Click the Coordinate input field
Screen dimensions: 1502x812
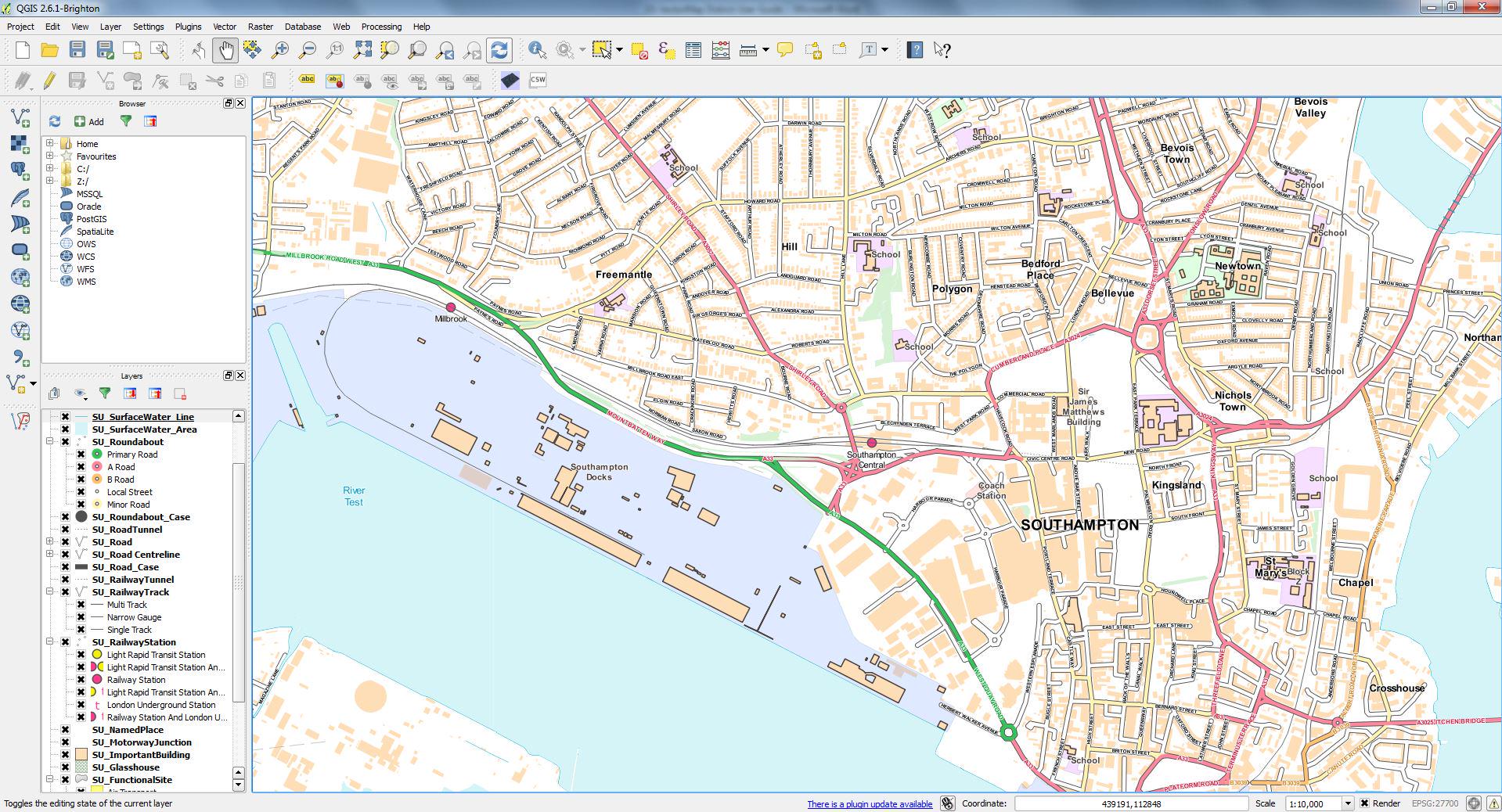1131,803
